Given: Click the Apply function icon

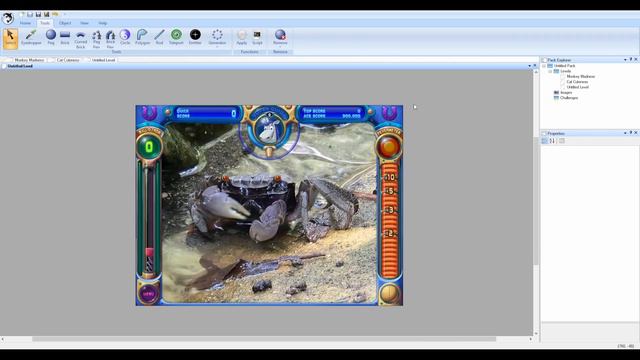Looking at the screenshot, I should 242,37.
